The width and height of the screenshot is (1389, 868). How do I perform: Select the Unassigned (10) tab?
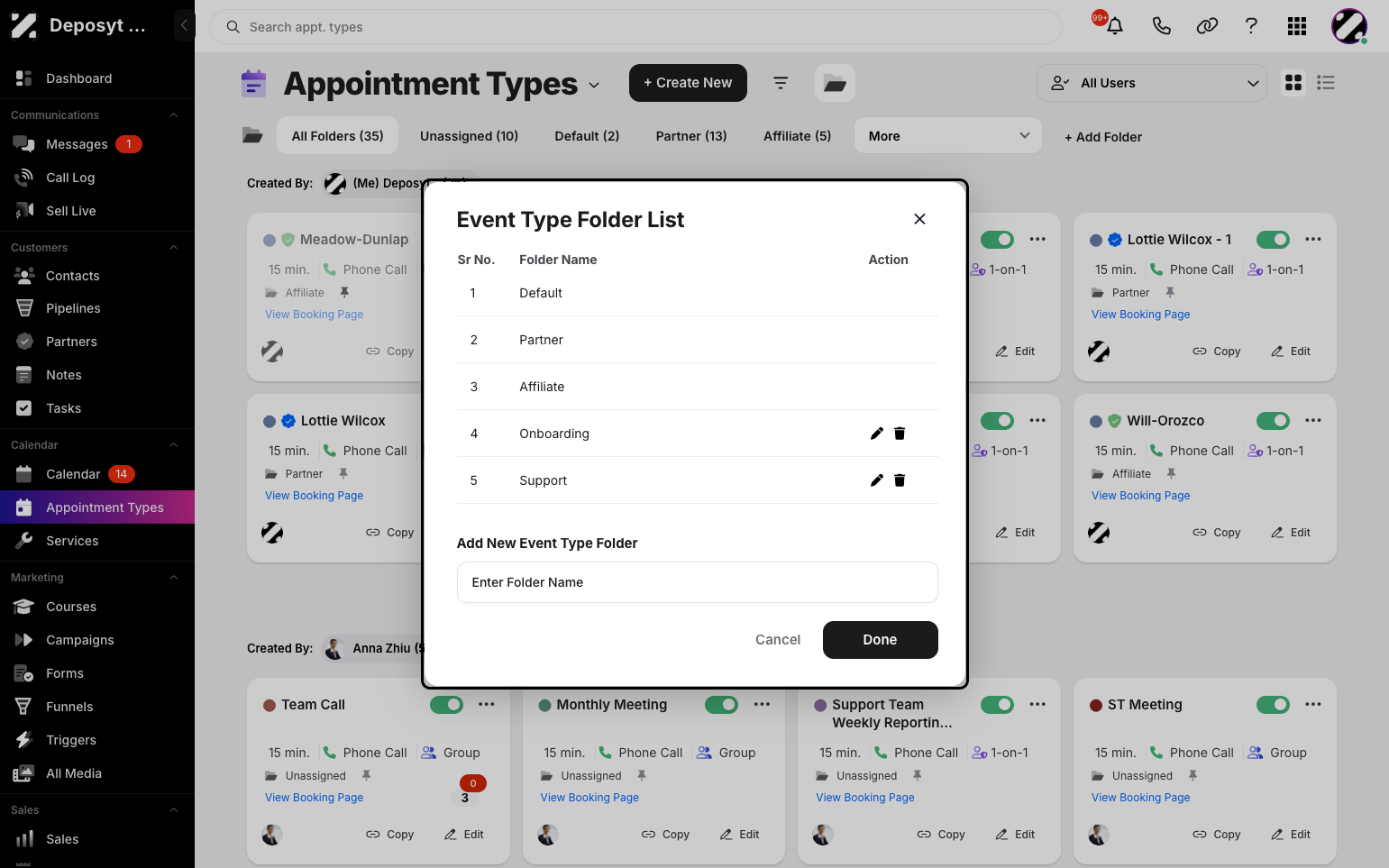469,136
